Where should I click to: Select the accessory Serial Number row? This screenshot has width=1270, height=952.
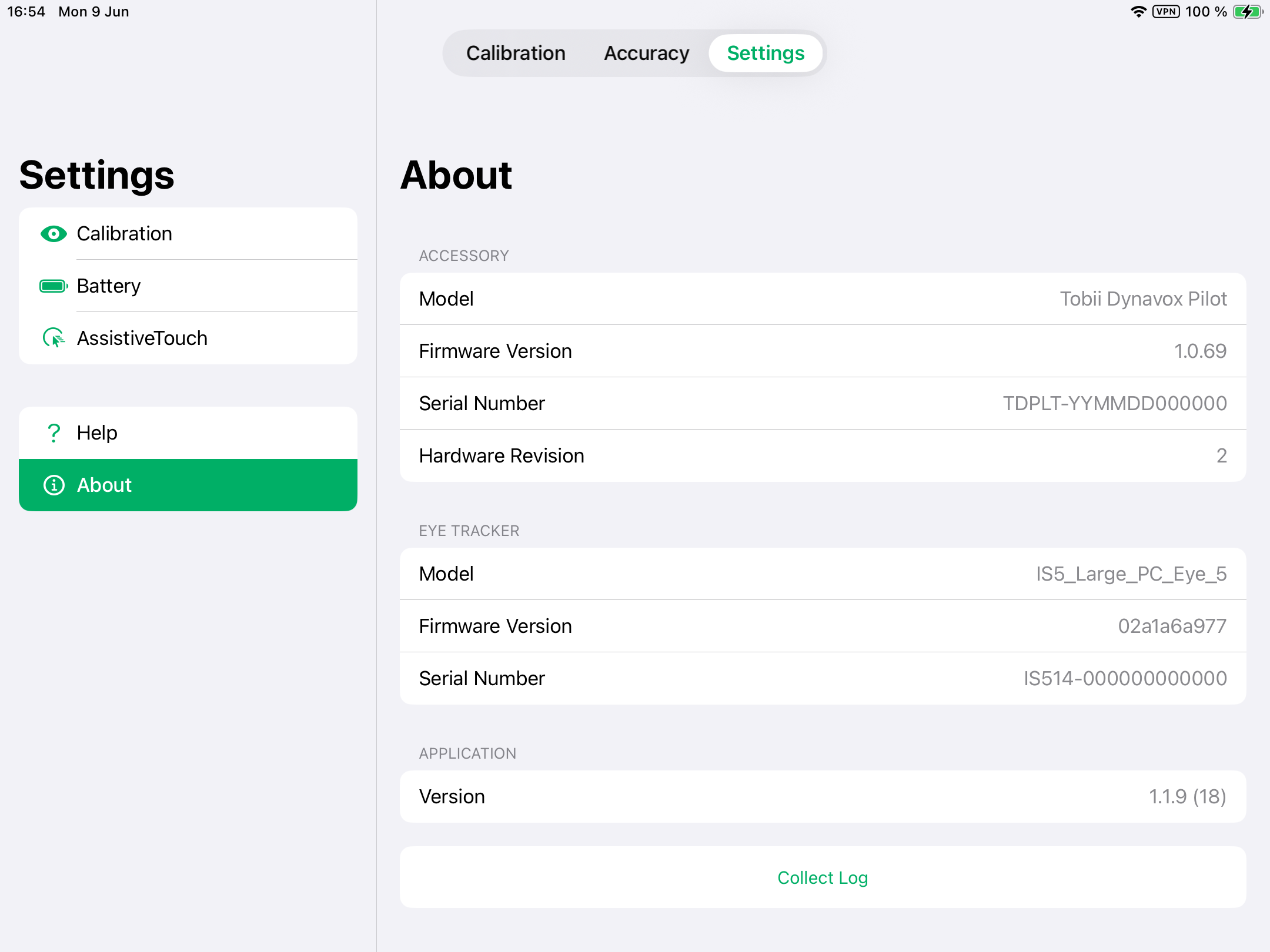point(823,404)
